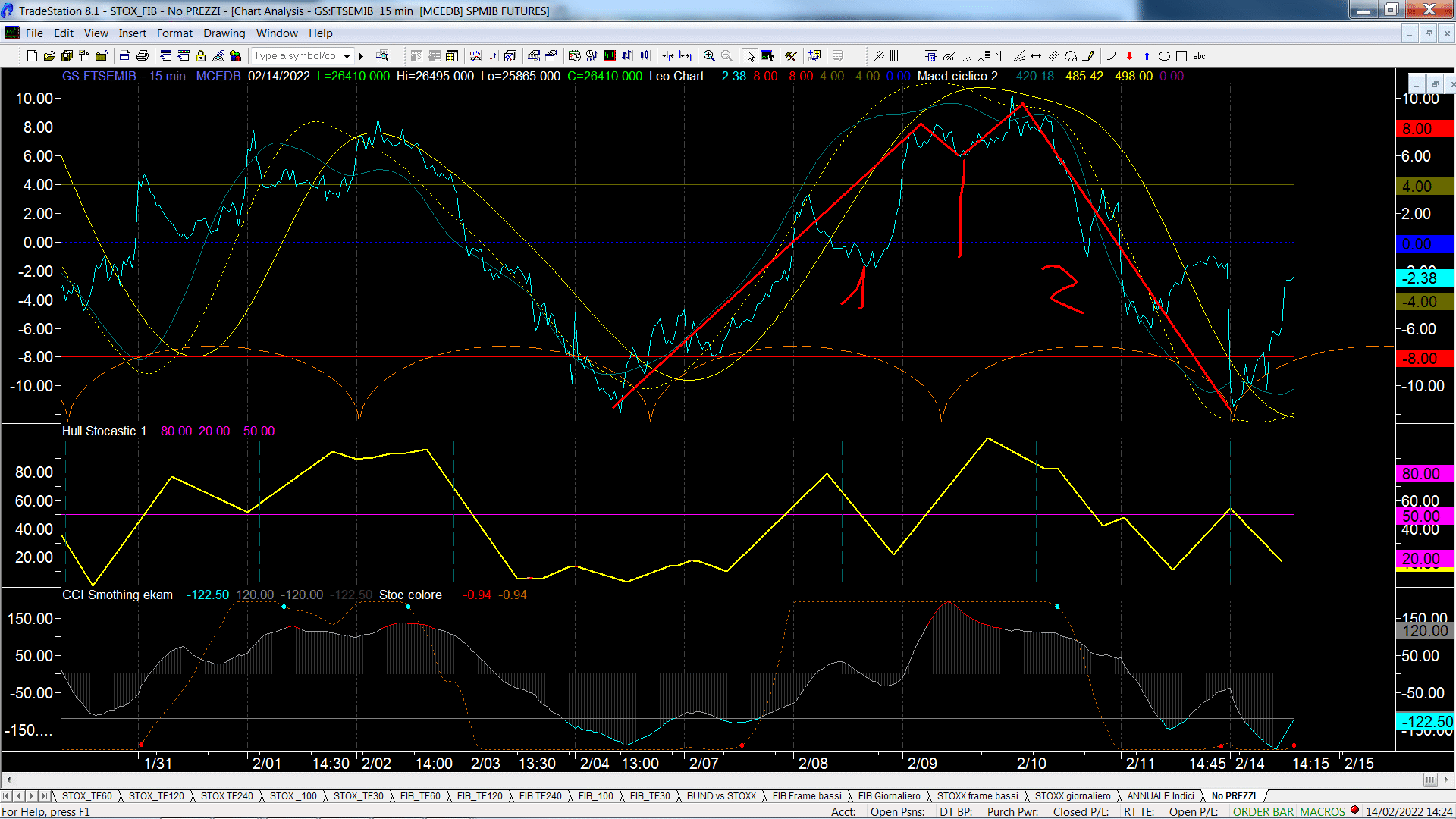Screen dimensions: 1456x819
Task: Click the horizontal scrollbar right arrow
Action: tap(1446, 780)
